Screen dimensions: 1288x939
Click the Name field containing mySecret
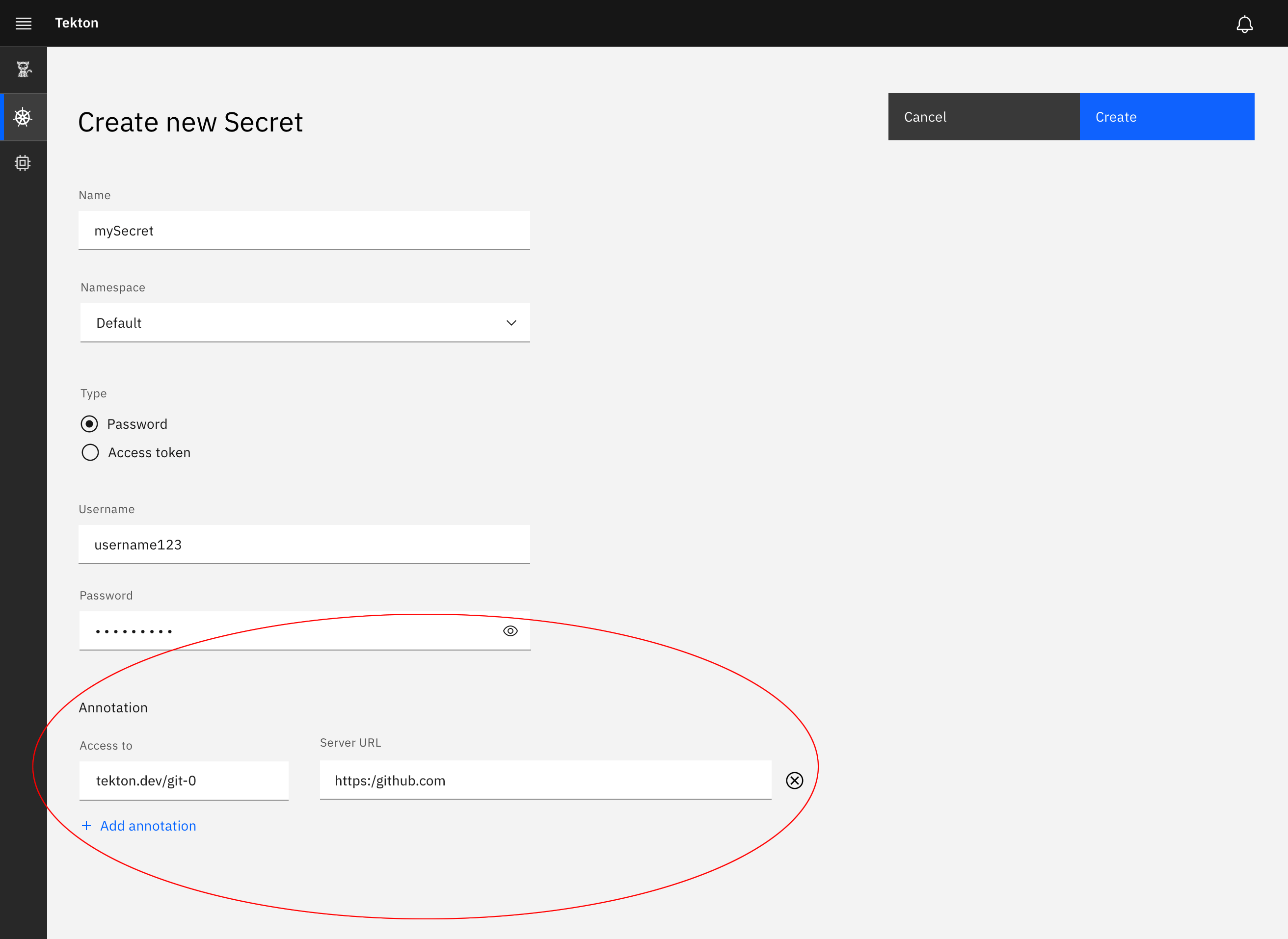[304, 231]
